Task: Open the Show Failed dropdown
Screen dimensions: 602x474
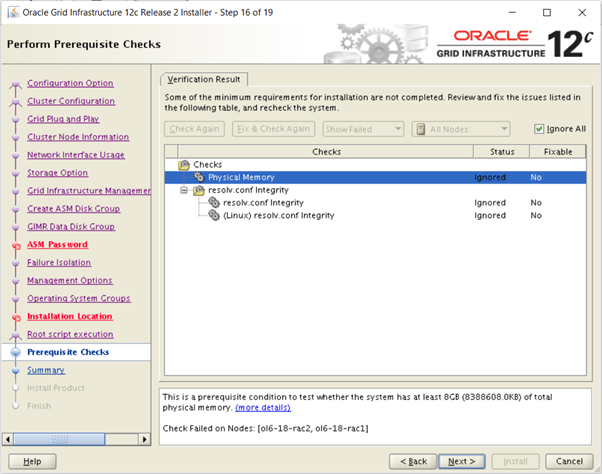Action: [362, 129]
